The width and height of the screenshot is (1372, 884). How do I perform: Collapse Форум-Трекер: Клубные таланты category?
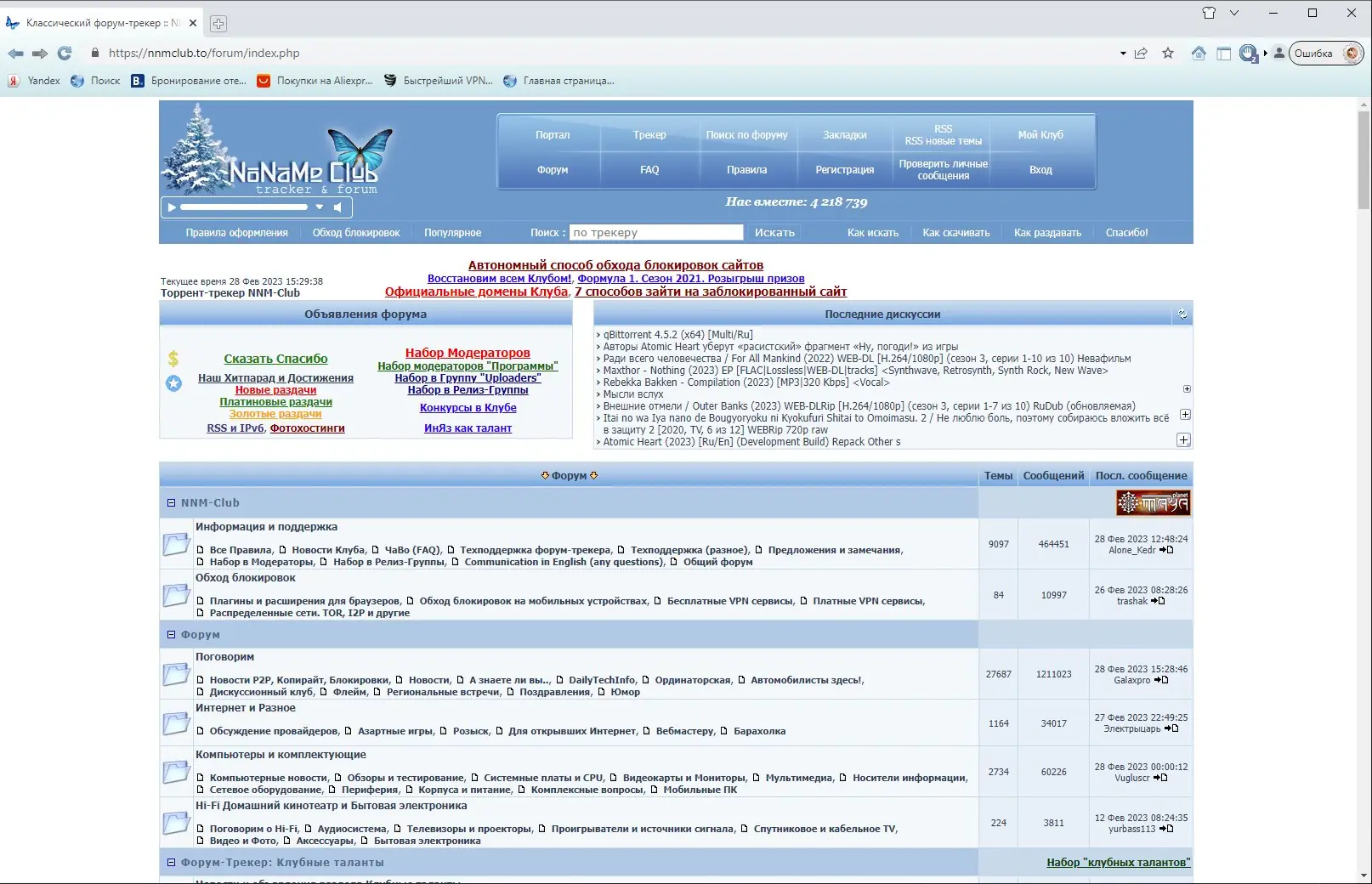[x=171, y=863]
